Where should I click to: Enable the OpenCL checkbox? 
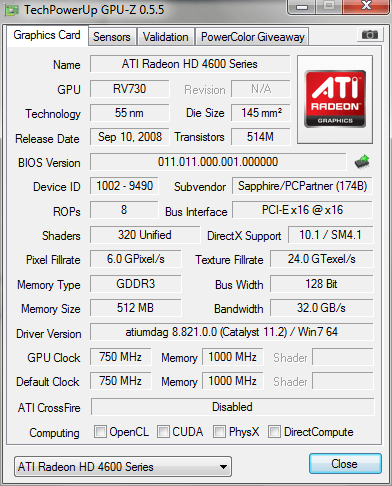pos(100,431)
